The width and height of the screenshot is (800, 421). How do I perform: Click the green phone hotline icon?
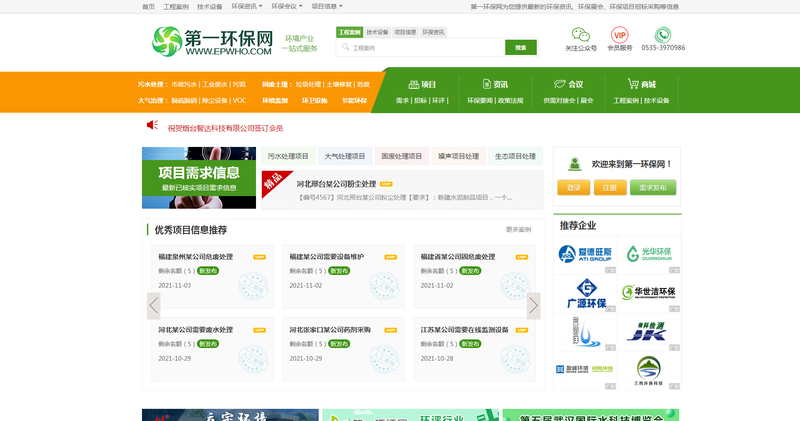pos(663,35)
